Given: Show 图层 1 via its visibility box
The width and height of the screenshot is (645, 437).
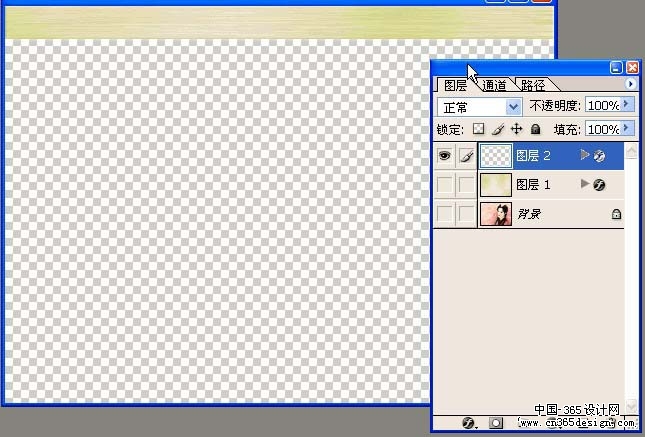Looking at the screenshot, I should pyautogui.click(x=445, y=185).
